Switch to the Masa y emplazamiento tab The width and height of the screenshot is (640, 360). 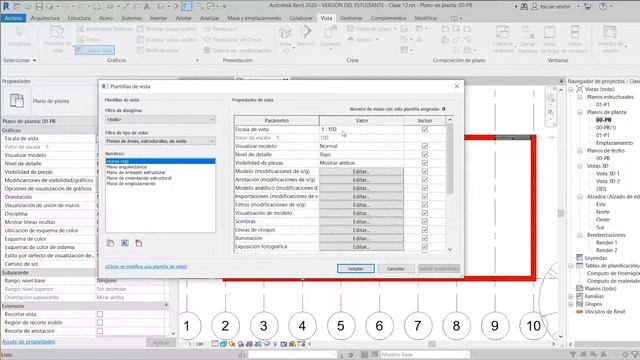pyautogui.click(x=254, y=18)
